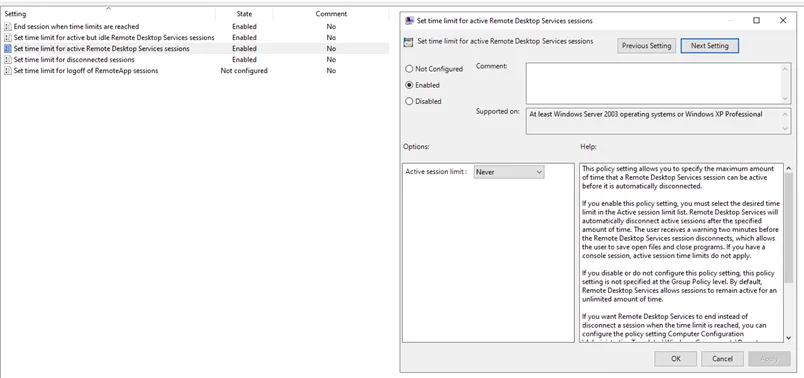
Task: Select 'End session when time limits are reached'
Action: (76, 27)
